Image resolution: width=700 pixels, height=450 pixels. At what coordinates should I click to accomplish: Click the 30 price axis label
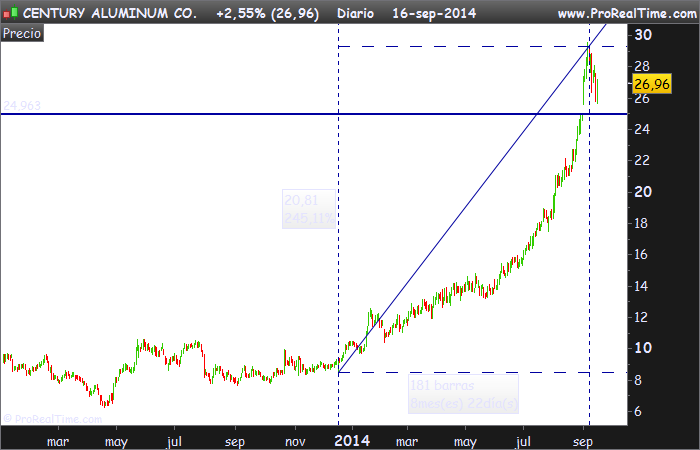[643, 35]
